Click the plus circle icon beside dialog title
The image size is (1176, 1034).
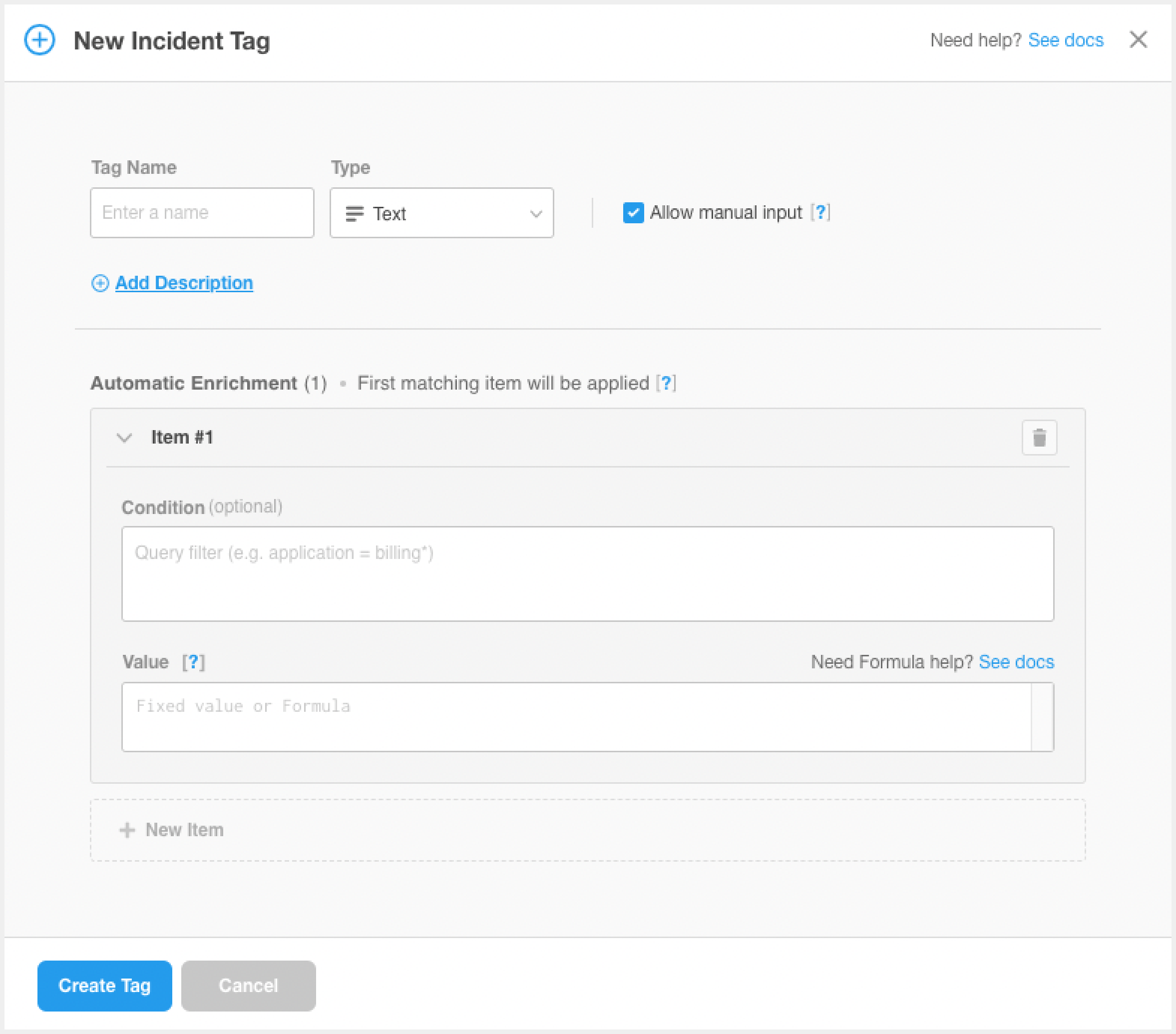(x=39, y=40)
